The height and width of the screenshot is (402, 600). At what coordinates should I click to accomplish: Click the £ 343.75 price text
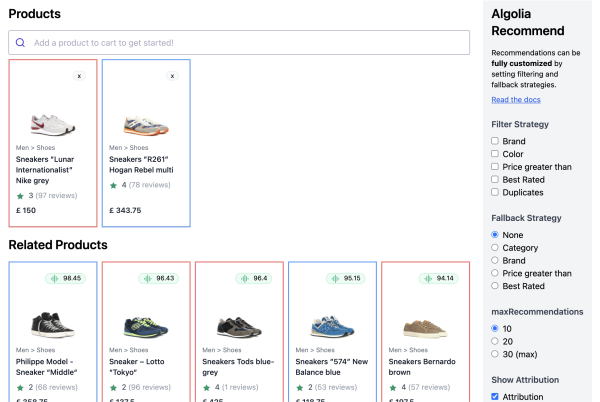click(125, 210)
